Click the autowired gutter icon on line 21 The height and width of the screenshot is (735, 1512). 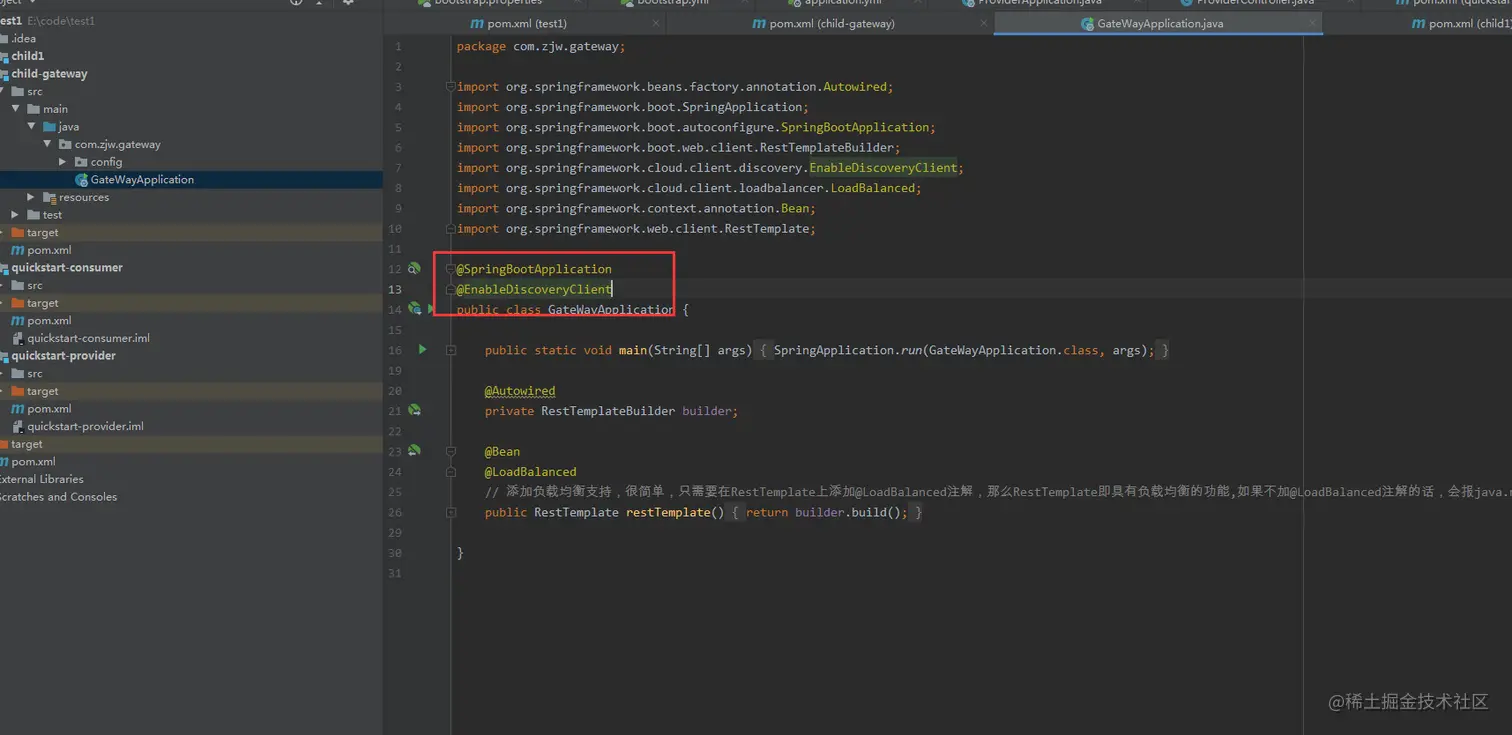pos(414,411)
